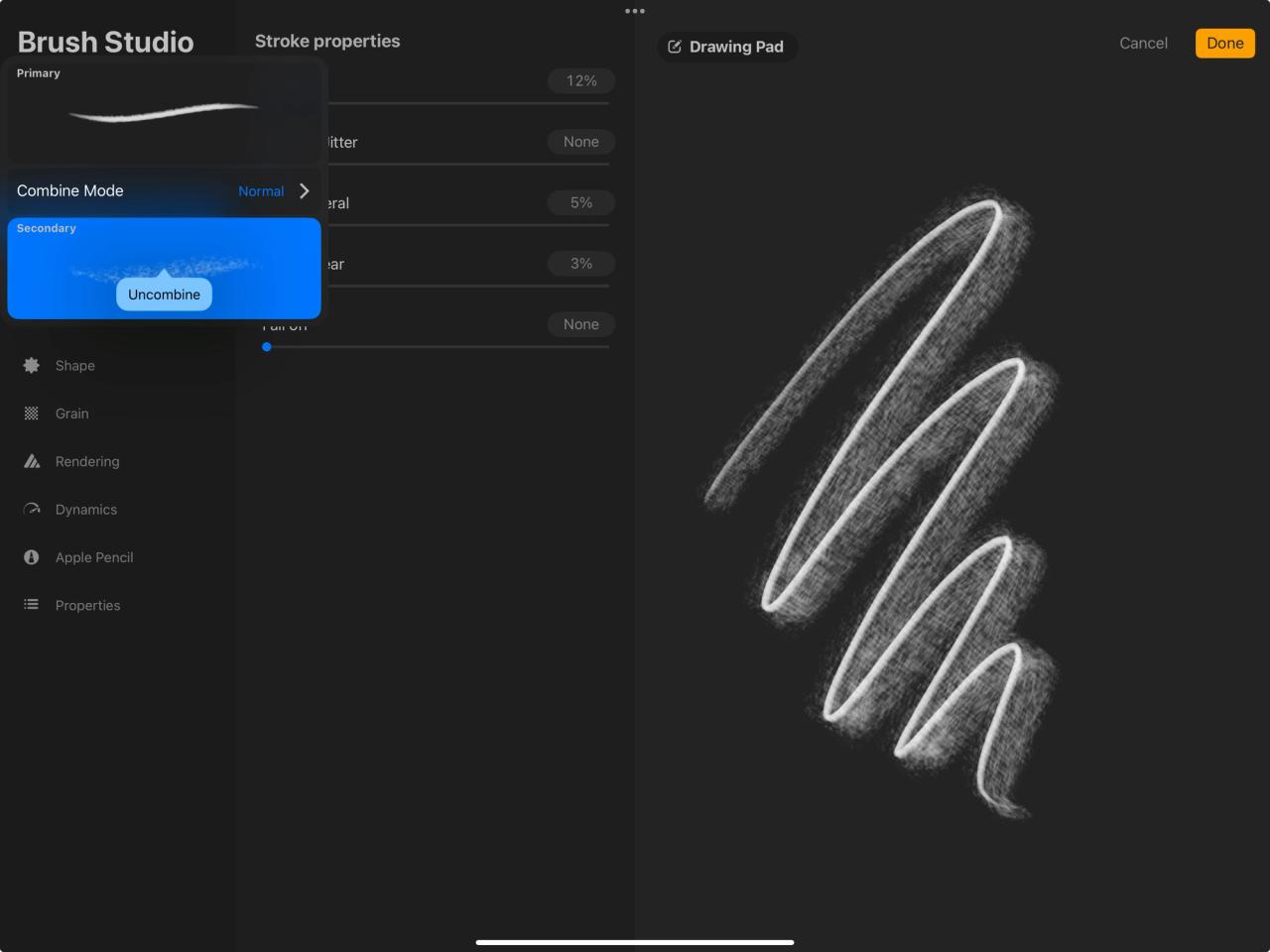Tap the orange Done button

(1225, 43)
